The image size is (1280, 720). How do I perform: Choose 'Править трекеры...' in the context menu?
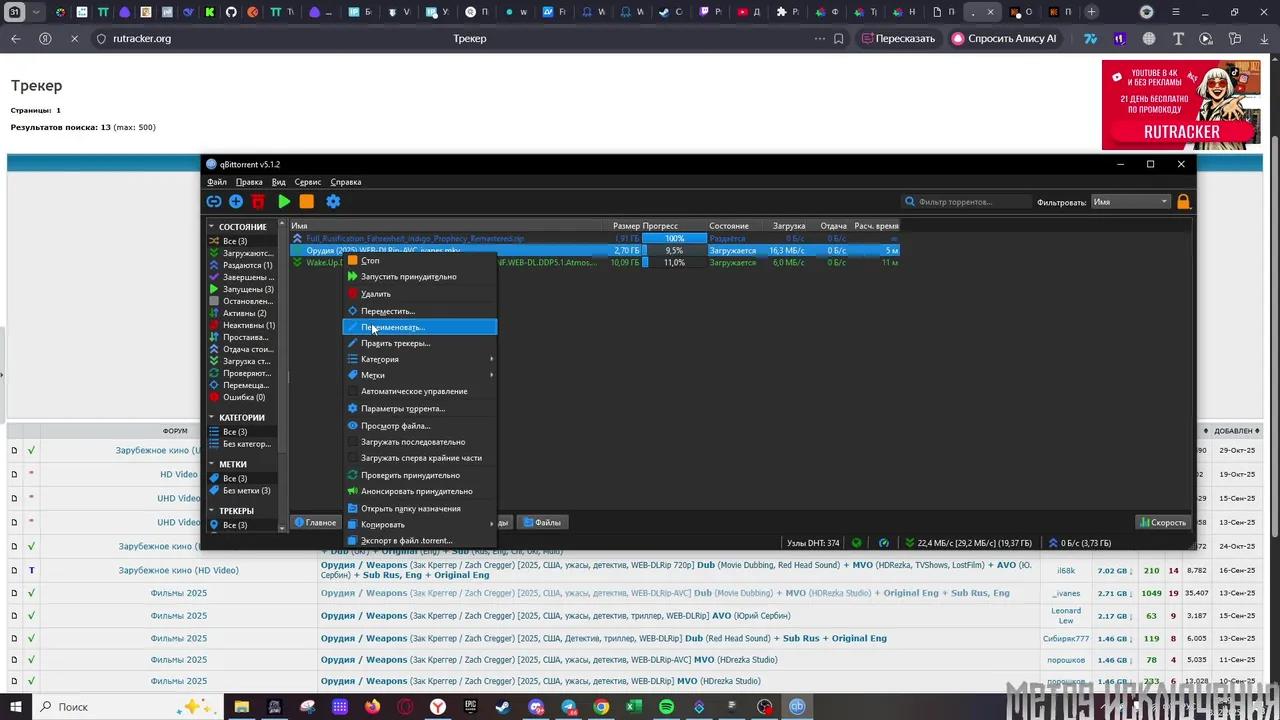point(420,343)
